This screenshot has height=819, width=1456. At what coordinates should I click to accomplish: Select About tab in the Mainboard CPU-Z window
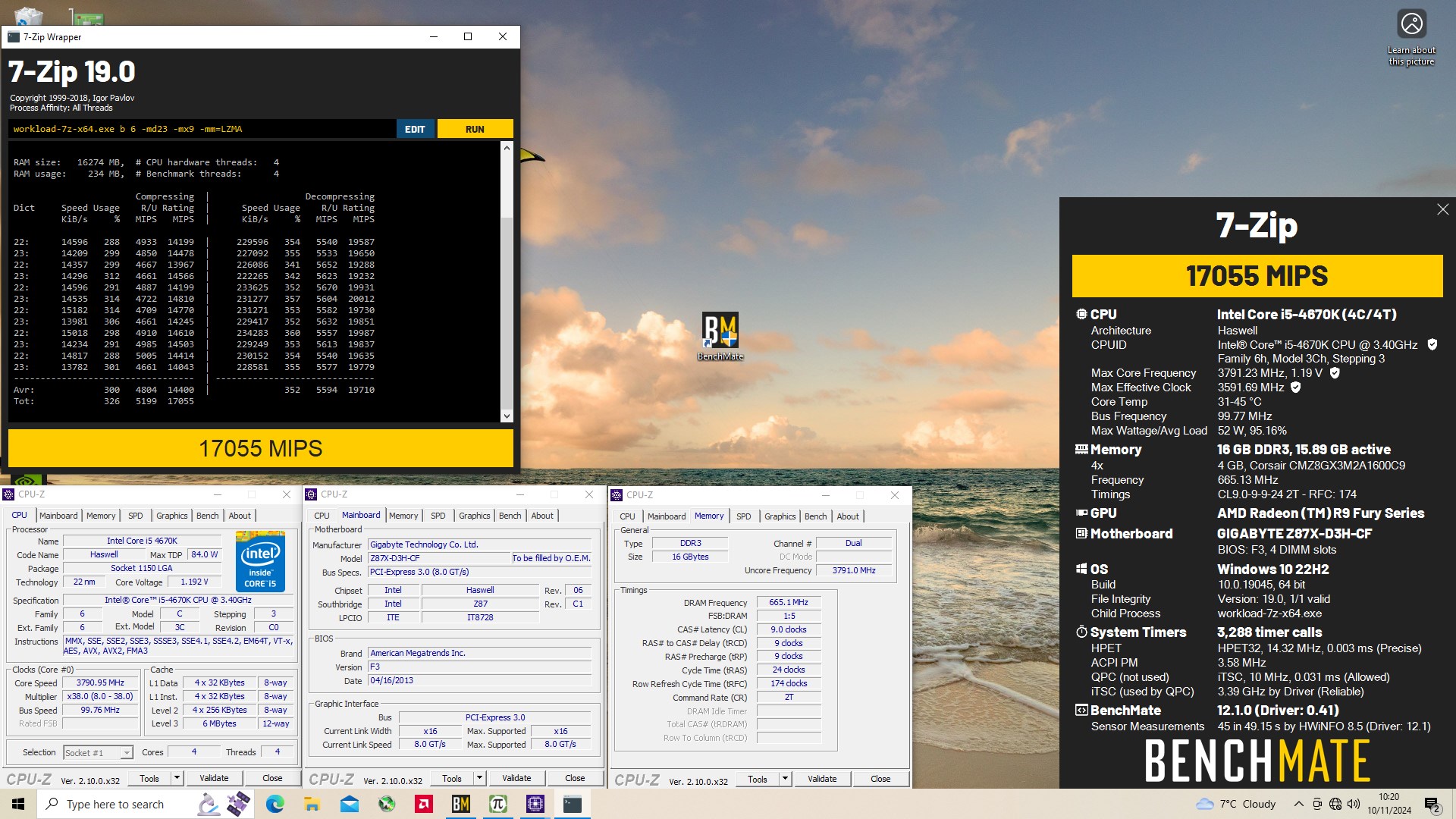pos(542,516)
